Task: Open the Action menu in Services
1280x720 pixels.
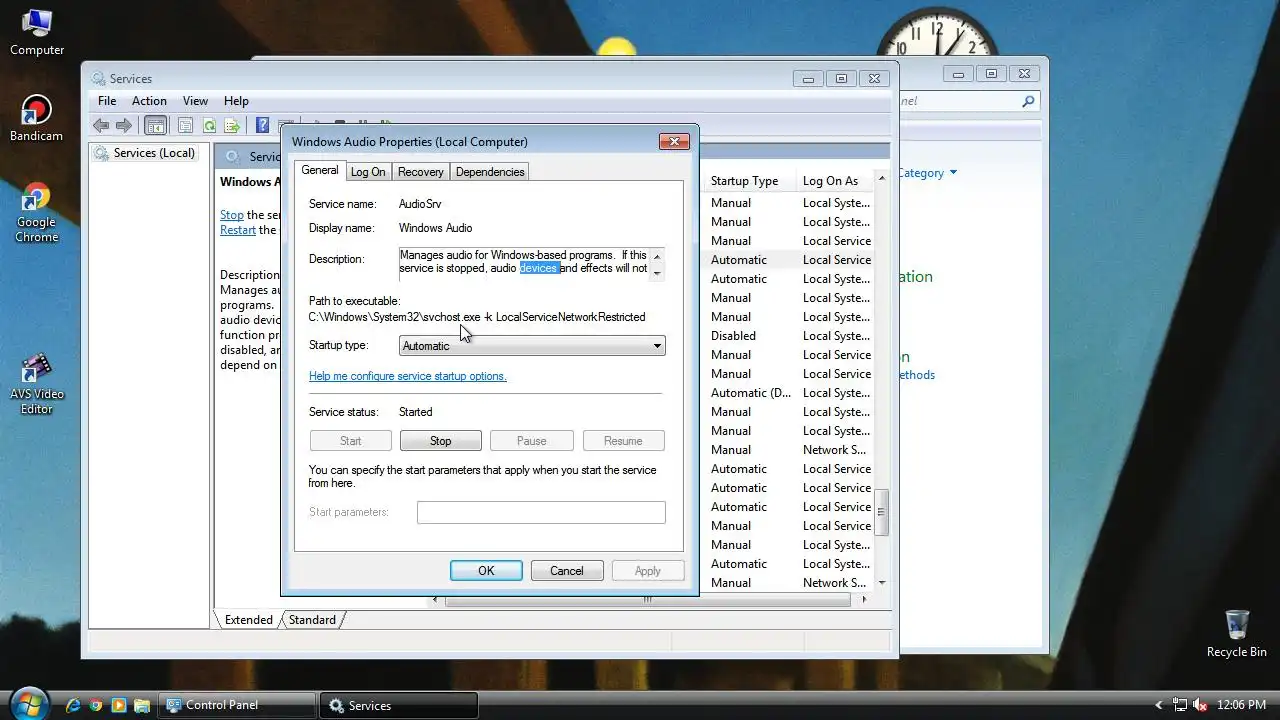Action: (149, 101)
